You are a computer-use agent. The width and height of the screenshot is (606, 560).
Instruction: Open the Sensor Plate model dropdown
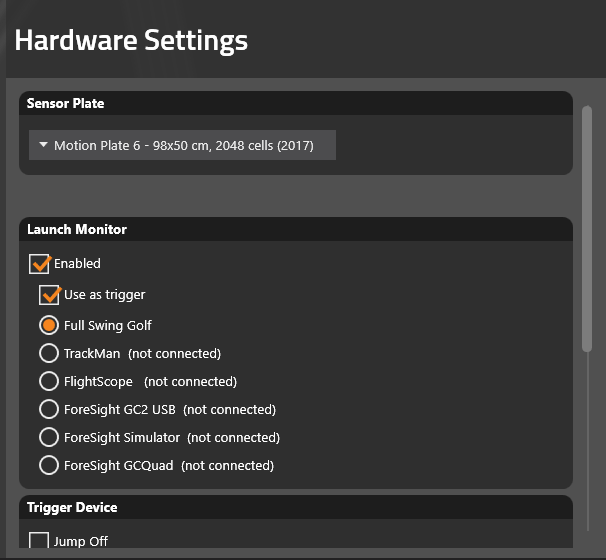click(182, 145)
